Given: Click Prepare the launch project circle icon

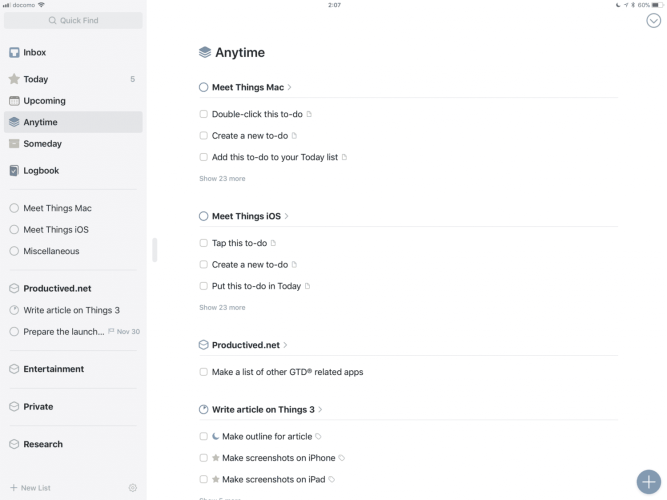Looking at the screenshot, I should (14, 331).
